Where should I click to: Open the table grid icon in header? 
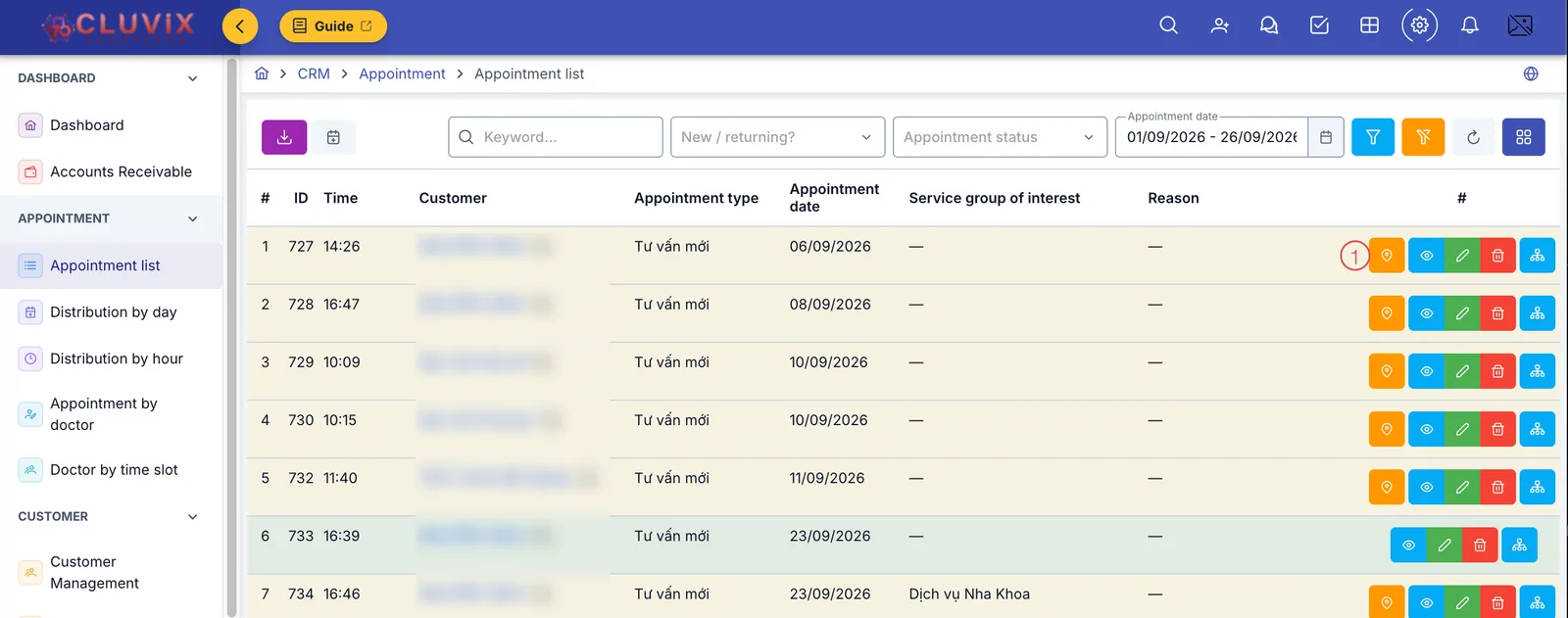point(1369,25)
